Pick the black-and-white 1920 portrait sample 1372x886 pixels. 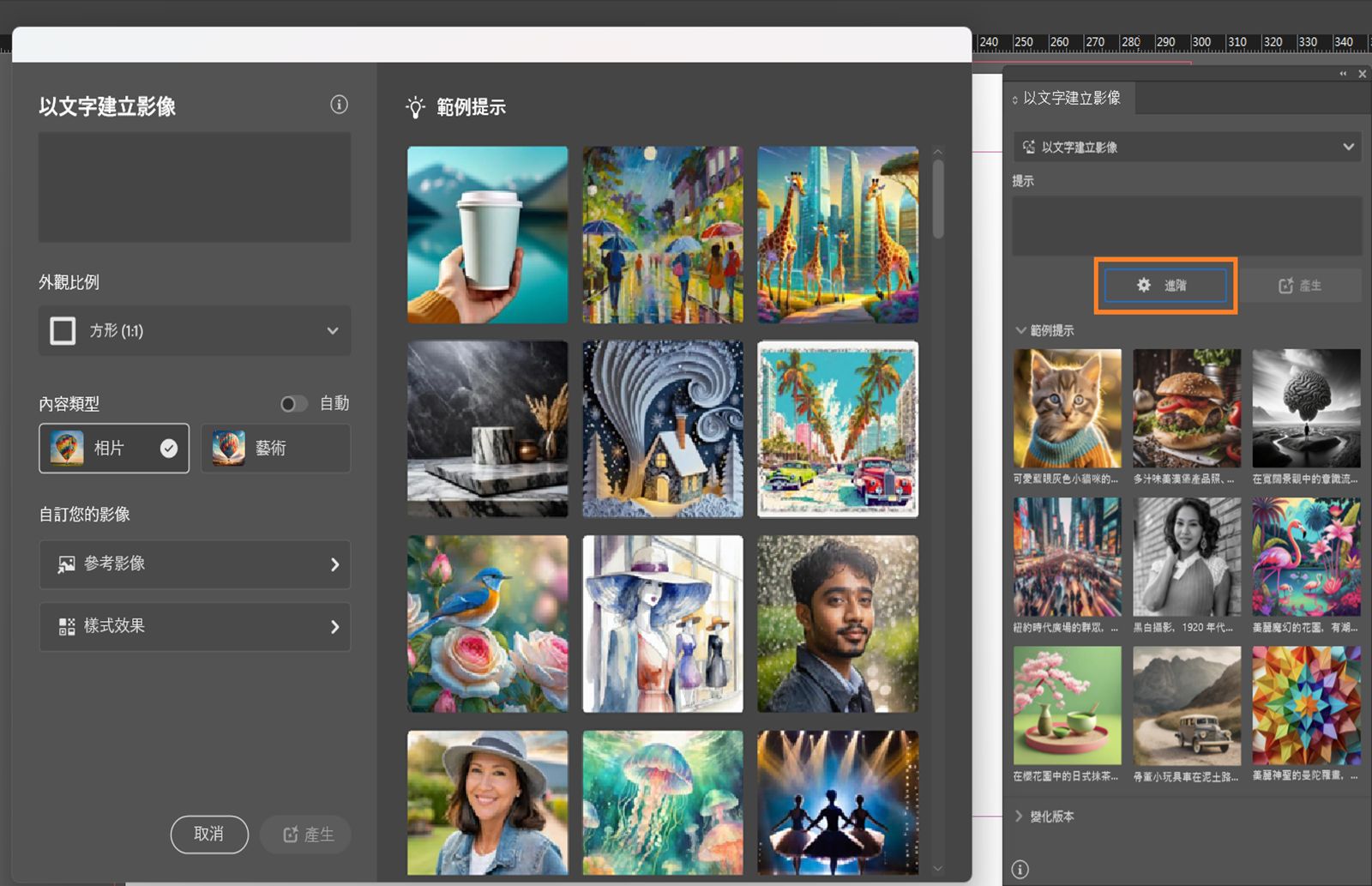(1187, 557)
